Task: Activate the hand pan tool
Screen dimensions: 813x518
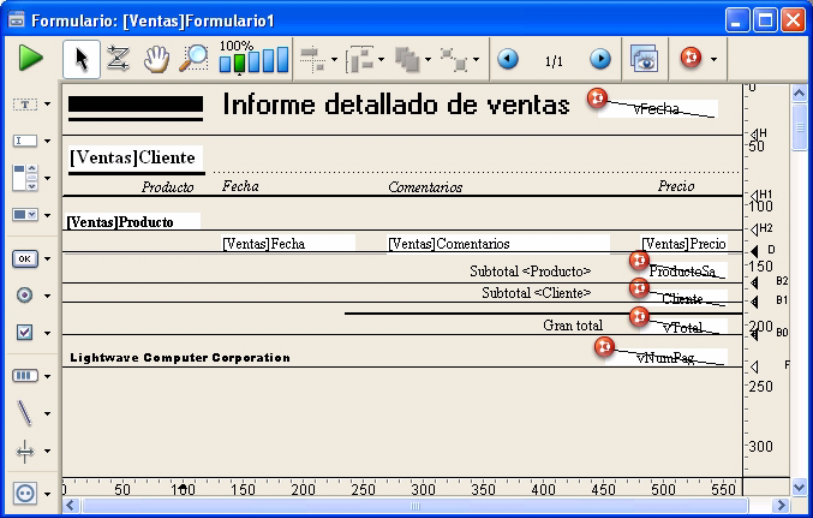Action: (155, 60)
